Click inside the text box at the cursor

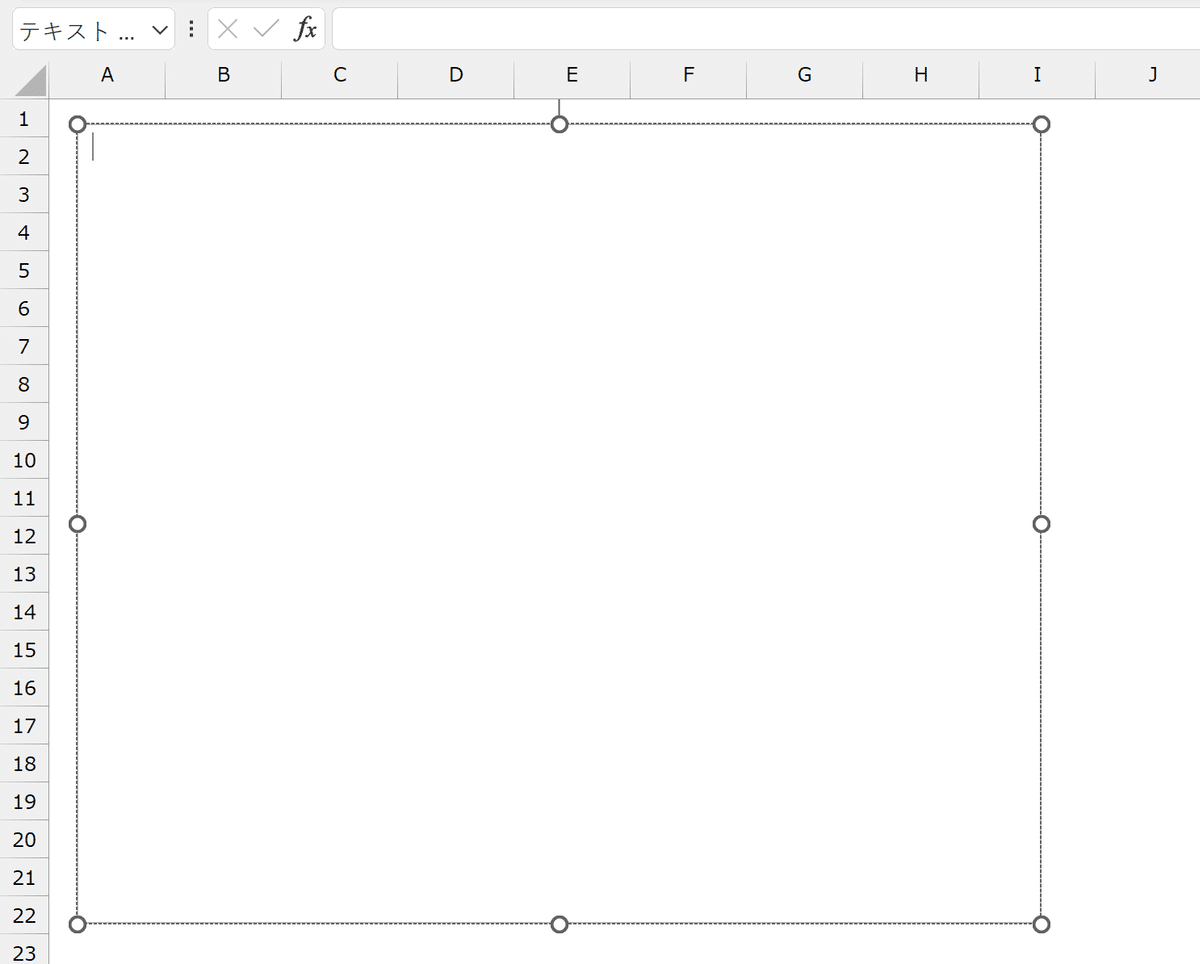[x=93, y=147]
